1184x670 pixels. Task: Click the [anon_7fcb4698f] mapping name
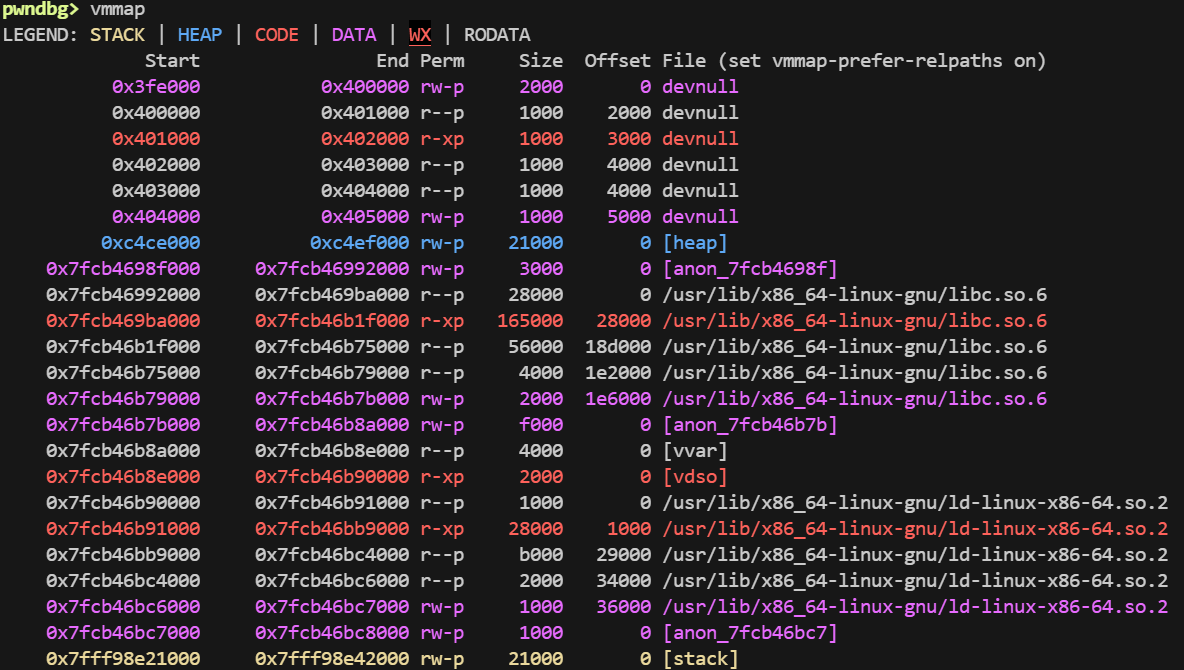[x=749, y=269]
